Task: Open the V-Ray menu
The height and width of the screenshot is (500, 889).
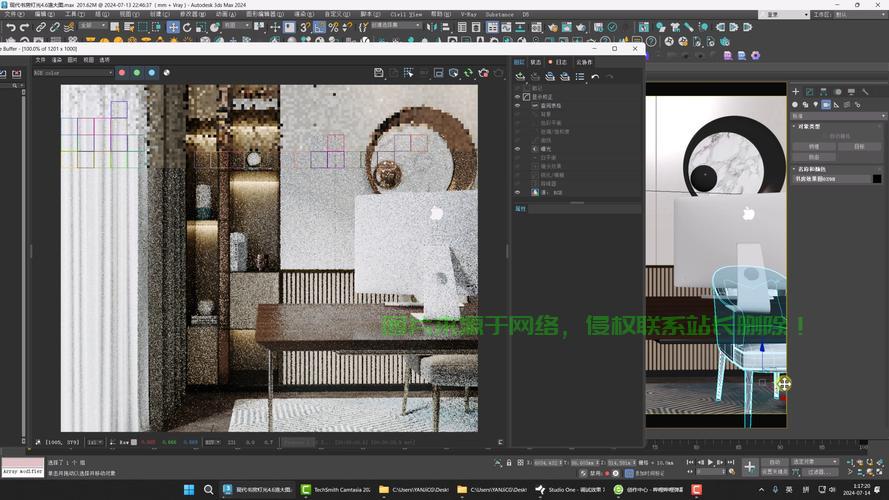Action: 468,15
